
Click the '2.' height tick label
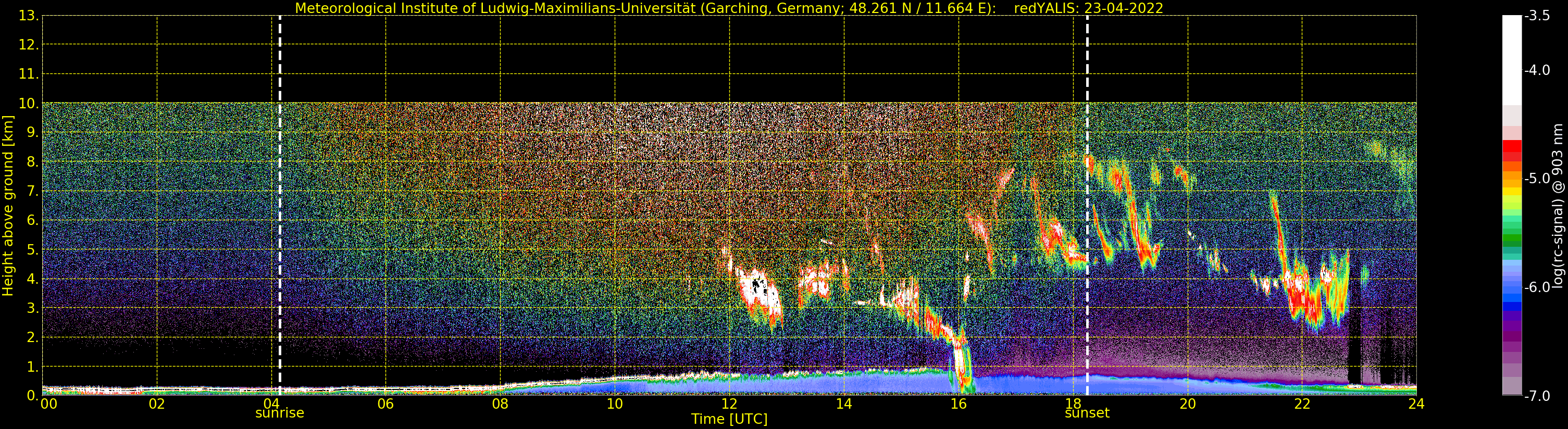(32, 337)
